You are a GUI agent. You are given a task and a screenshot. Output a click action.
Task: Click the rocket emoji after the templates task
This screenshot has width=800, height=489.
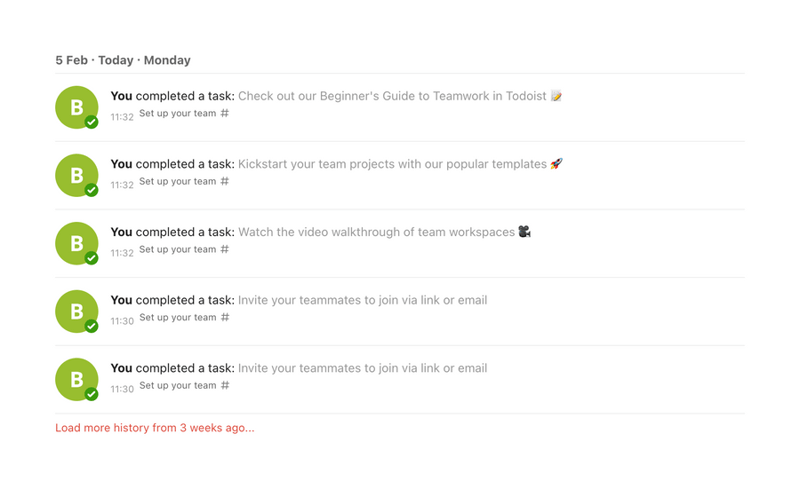point(557,164)
